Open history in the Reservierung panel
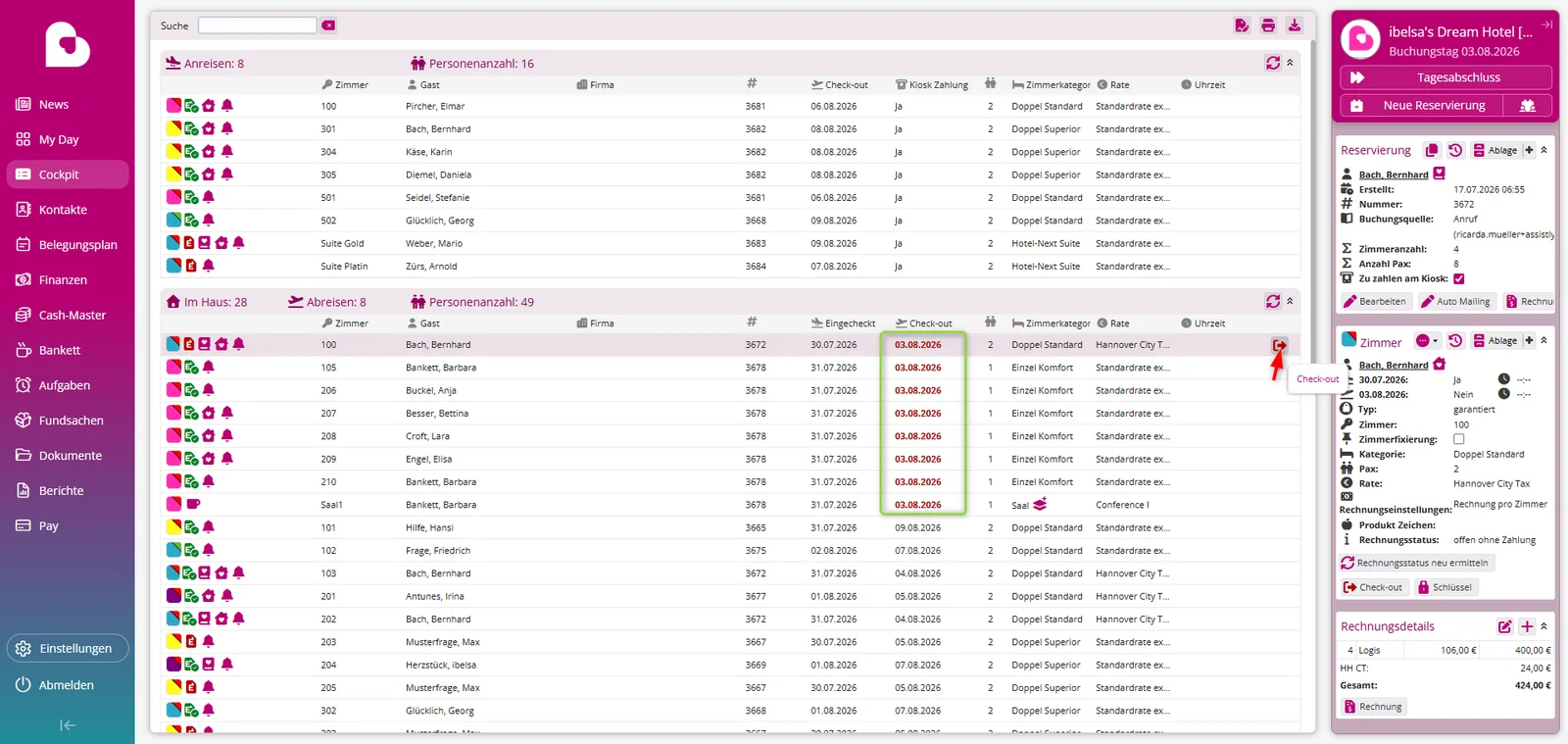The image size is (1568, 744). point(1455,150)
